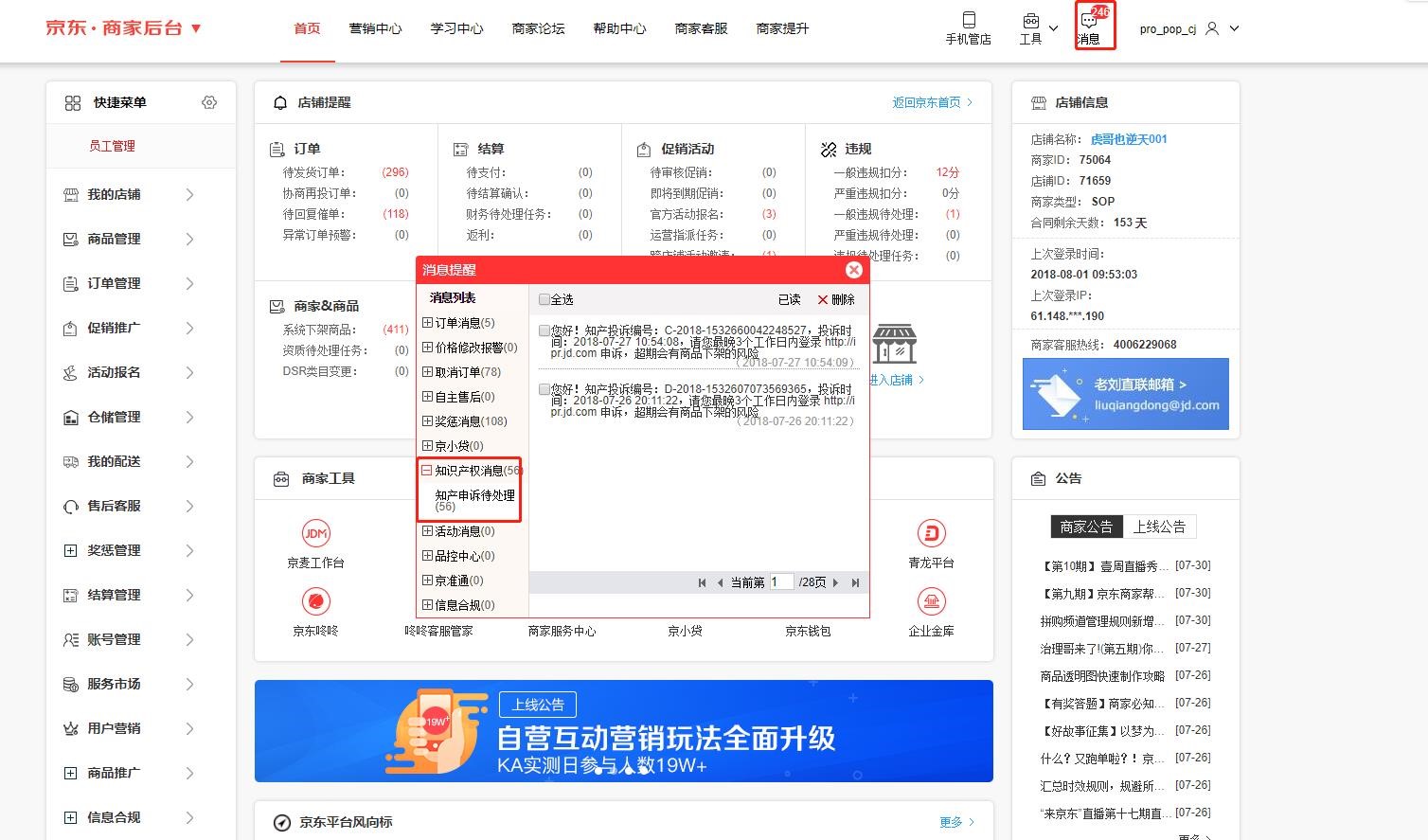Click the 我的店铺 sidebar icon
Viewport: 1428px width, 840px height.
point(70,194)
